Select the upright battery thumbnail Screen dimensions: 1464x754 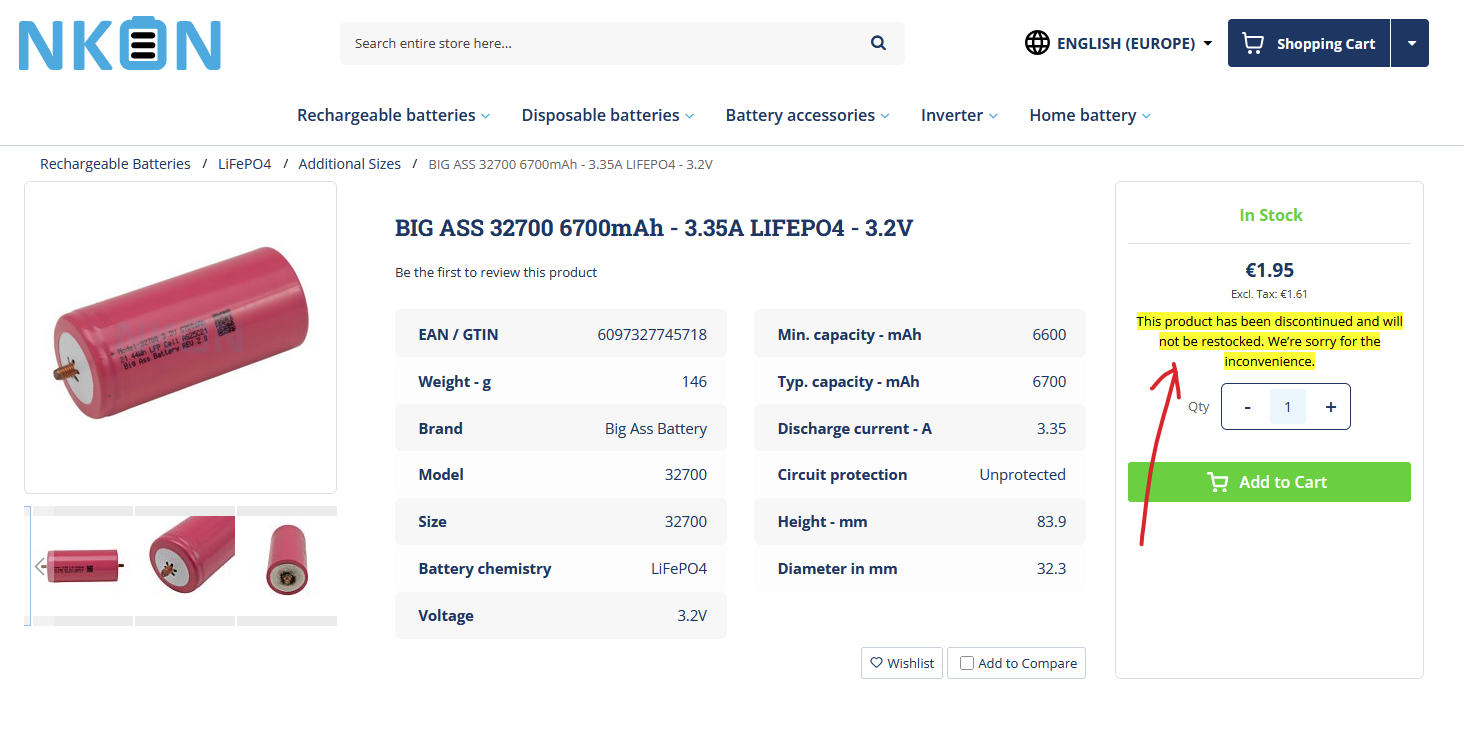[287, 565]
